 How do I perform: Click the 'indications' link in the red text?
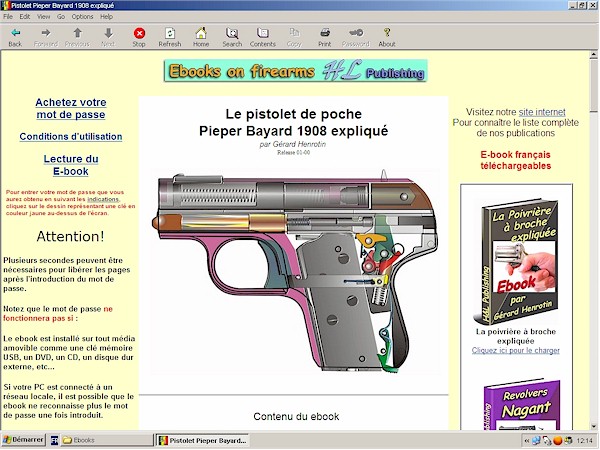click(x=103, y=199)
